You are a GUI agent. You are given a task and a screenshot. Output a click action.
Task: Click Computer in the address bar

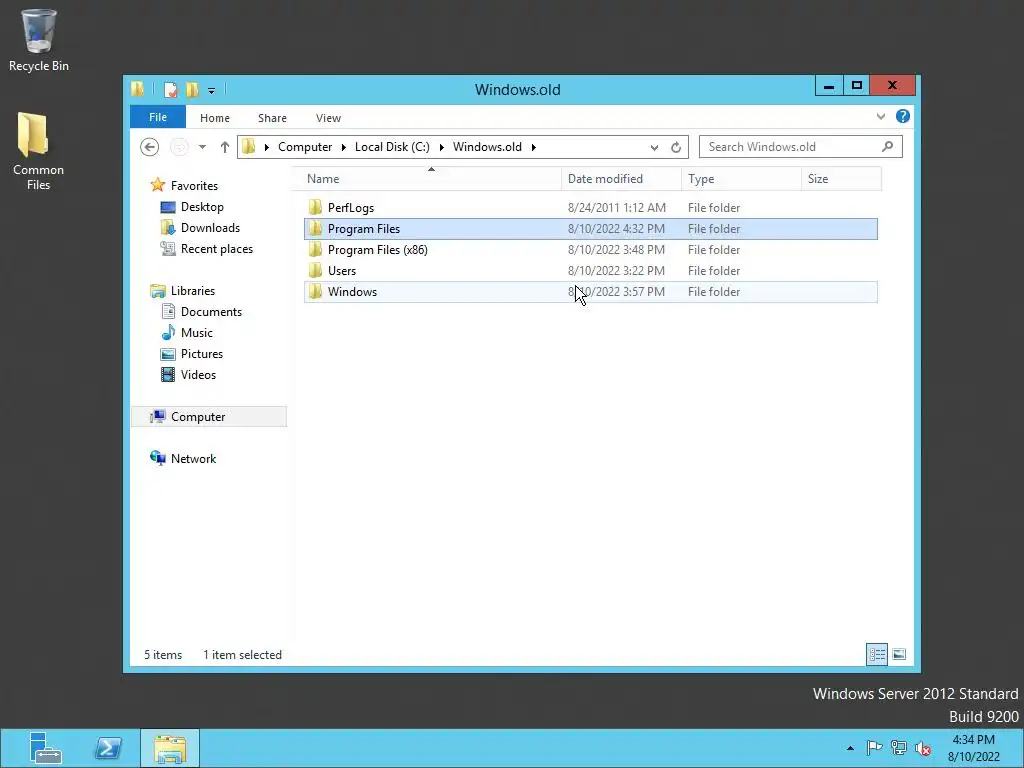pos(305,147)
